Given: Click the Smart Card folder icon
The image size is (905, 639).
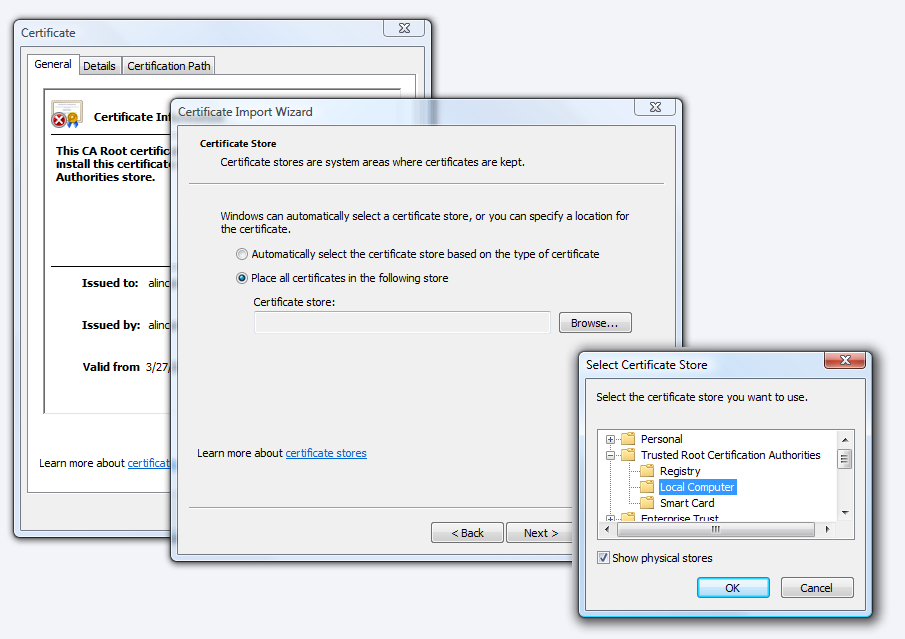Looking at the screenshot, I should click(x=647, y=503).
